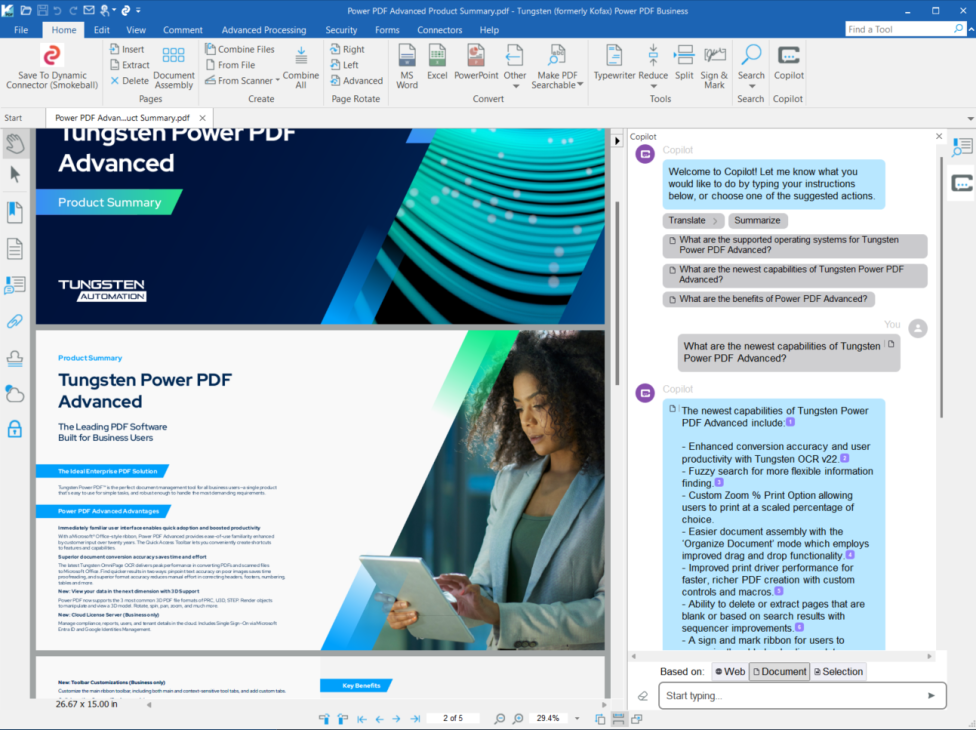Viewport: 976px width, 730px height.
Task: Enable 'Web' as the Copilot answer source
Action: [x=729, y=671]
